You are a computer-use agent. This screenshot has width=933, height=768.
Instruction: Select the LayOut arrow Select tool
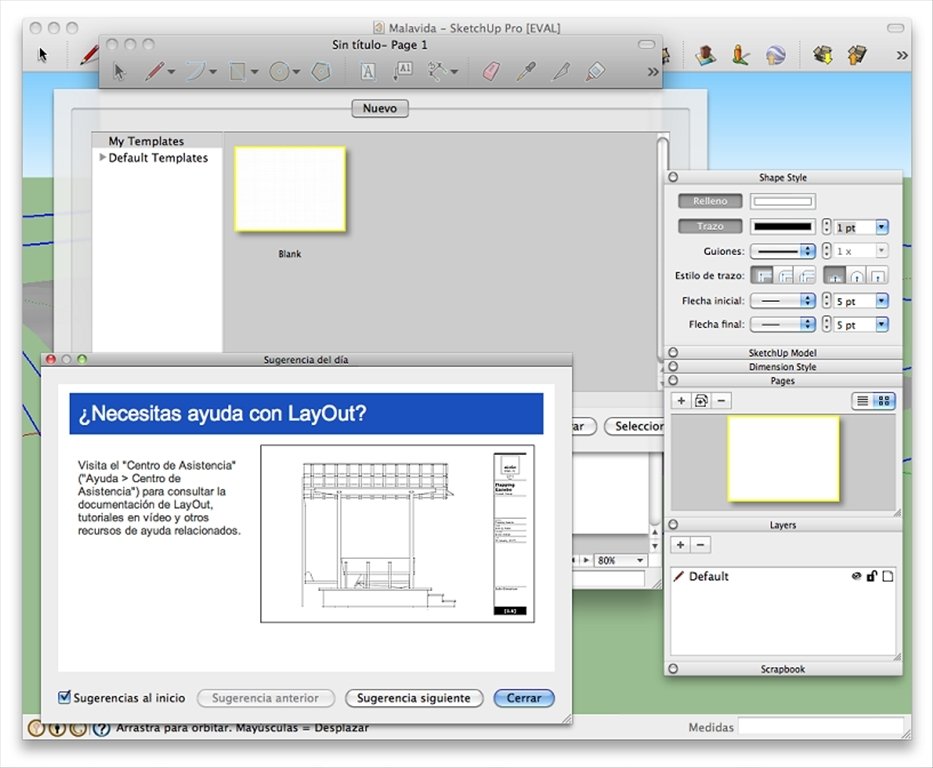coord(119,72)
